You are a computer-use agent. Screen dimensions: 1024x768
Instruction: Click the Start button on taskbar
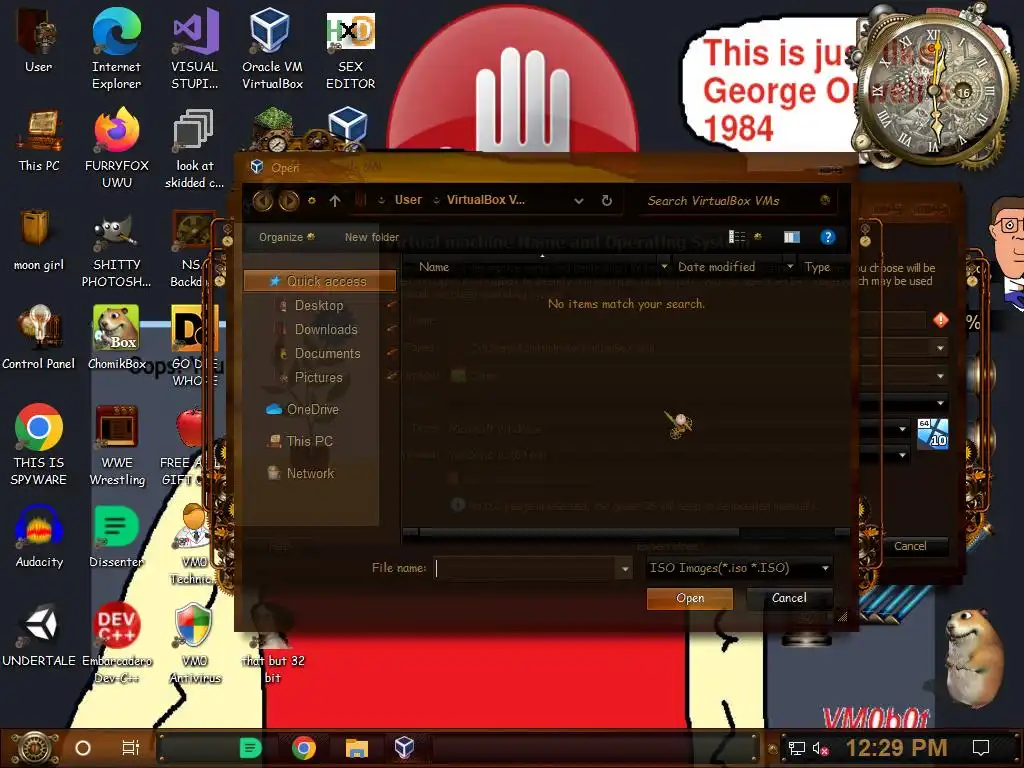click(35, 748)
